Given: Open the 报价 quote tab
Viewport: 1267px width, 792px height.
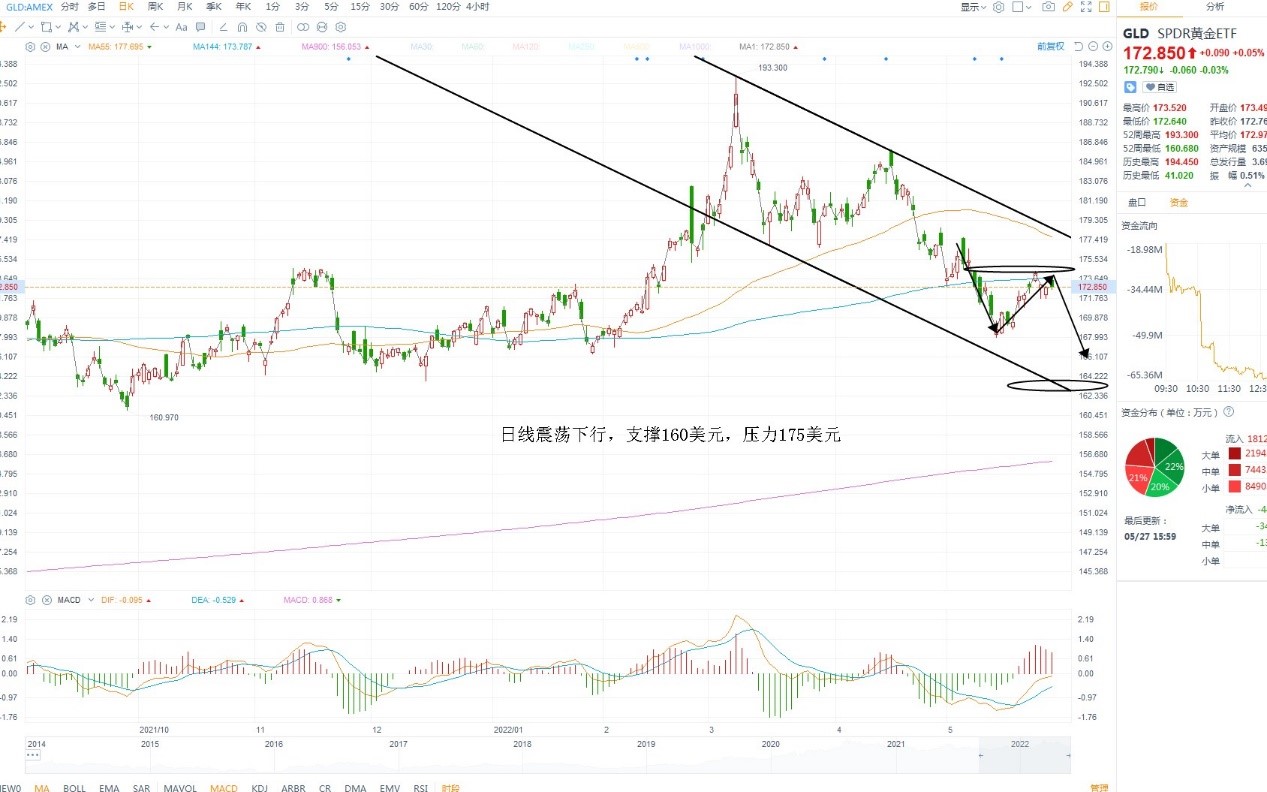Looking at the screenshot, I should (x=1149, y=7).
